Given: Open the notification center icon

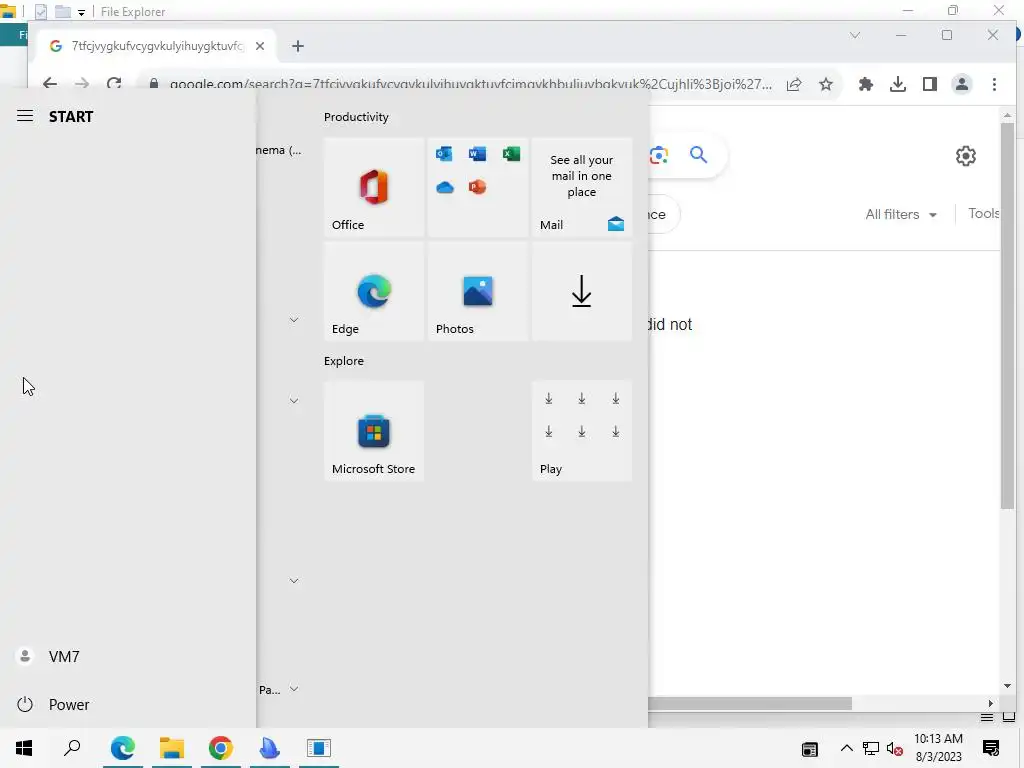Looking at the screenshot, I should point(991,748).
